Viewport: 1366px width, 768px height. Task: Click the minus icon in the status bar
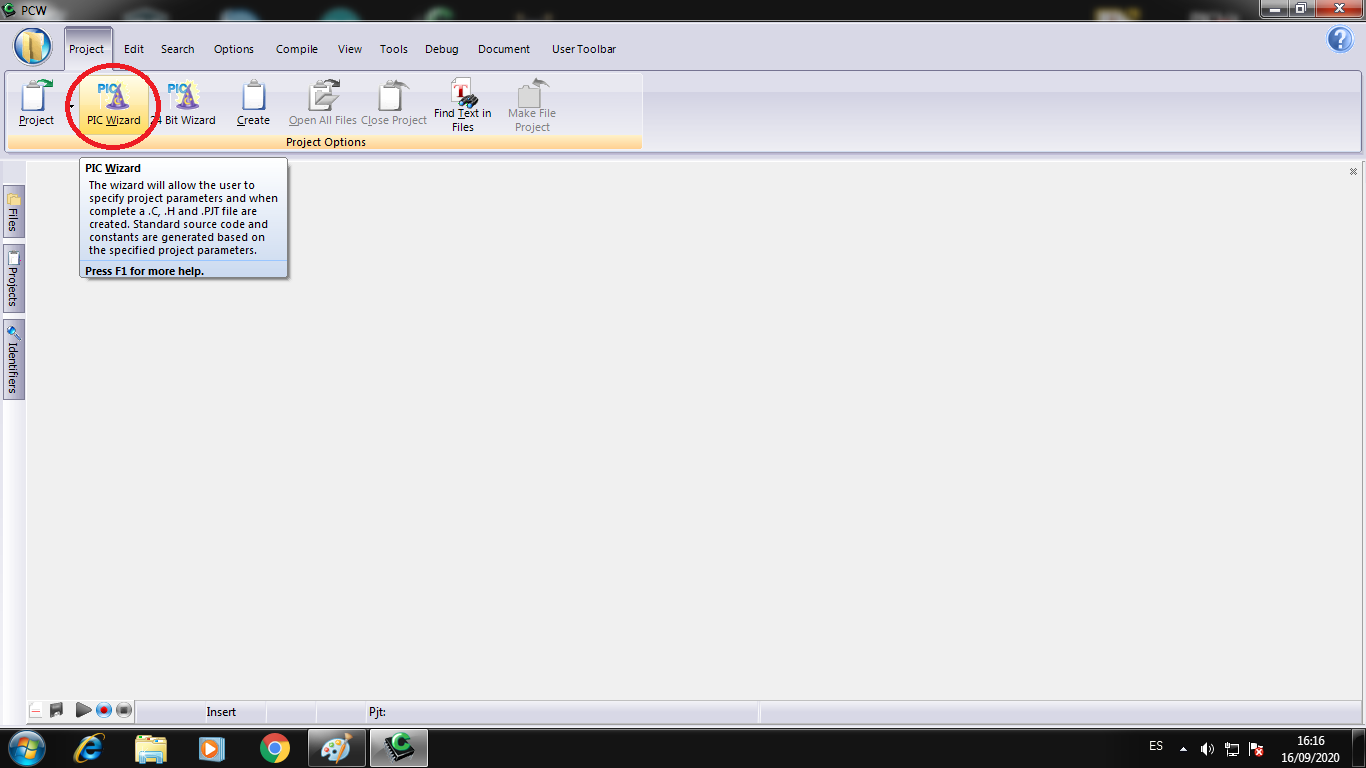36,711
